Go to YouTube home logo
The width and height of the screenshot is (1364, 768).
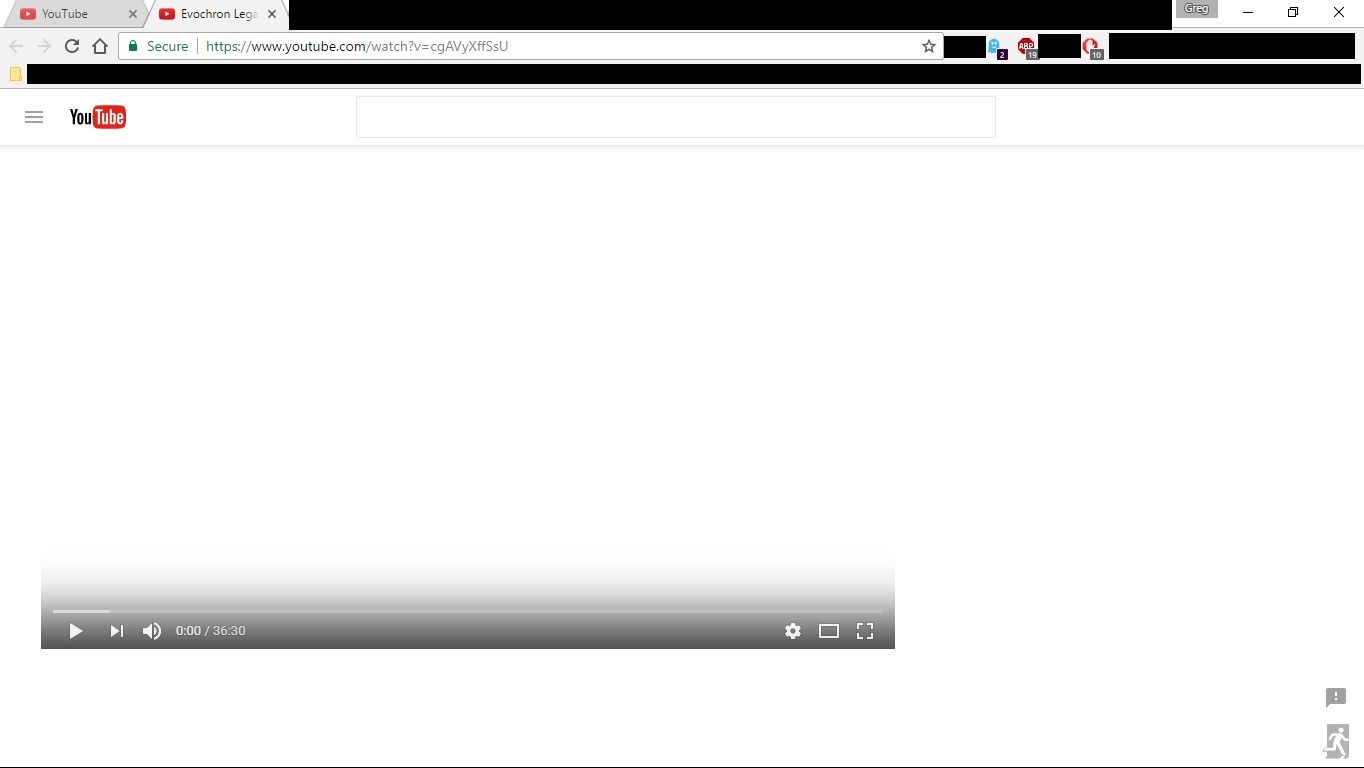97,117
